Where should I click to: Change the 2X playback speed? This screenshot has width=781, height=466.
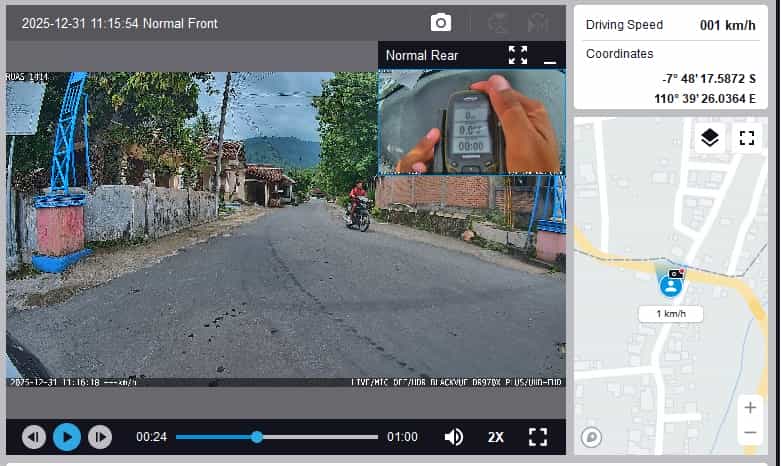pyautogui.click(x=496, y=437)
